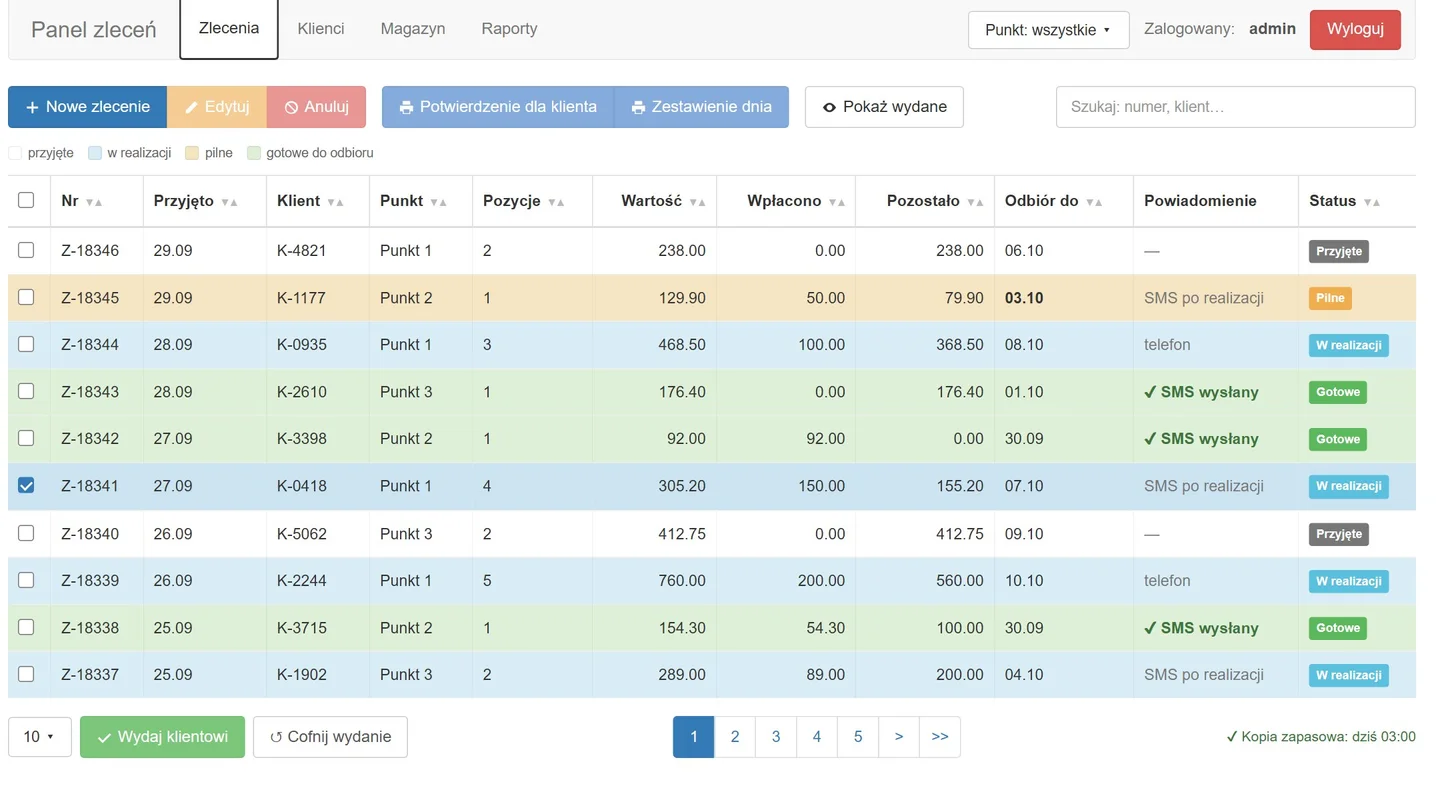Click the search field Szukaj: numer, klient
Viewport: 1440px width, 800px height.
click(x=1235, y=107)
